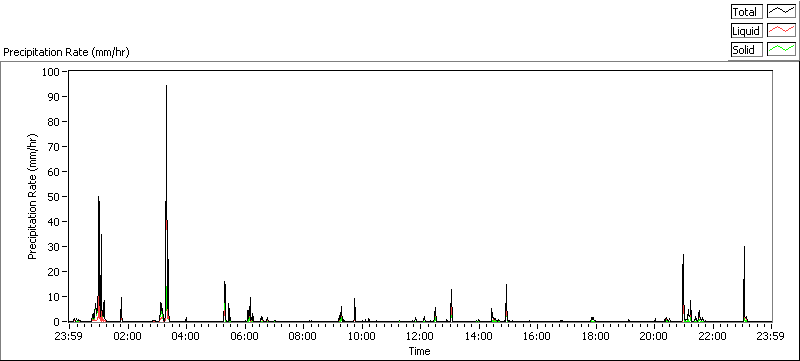Open the green Solid plot line sample

point(782,50)
